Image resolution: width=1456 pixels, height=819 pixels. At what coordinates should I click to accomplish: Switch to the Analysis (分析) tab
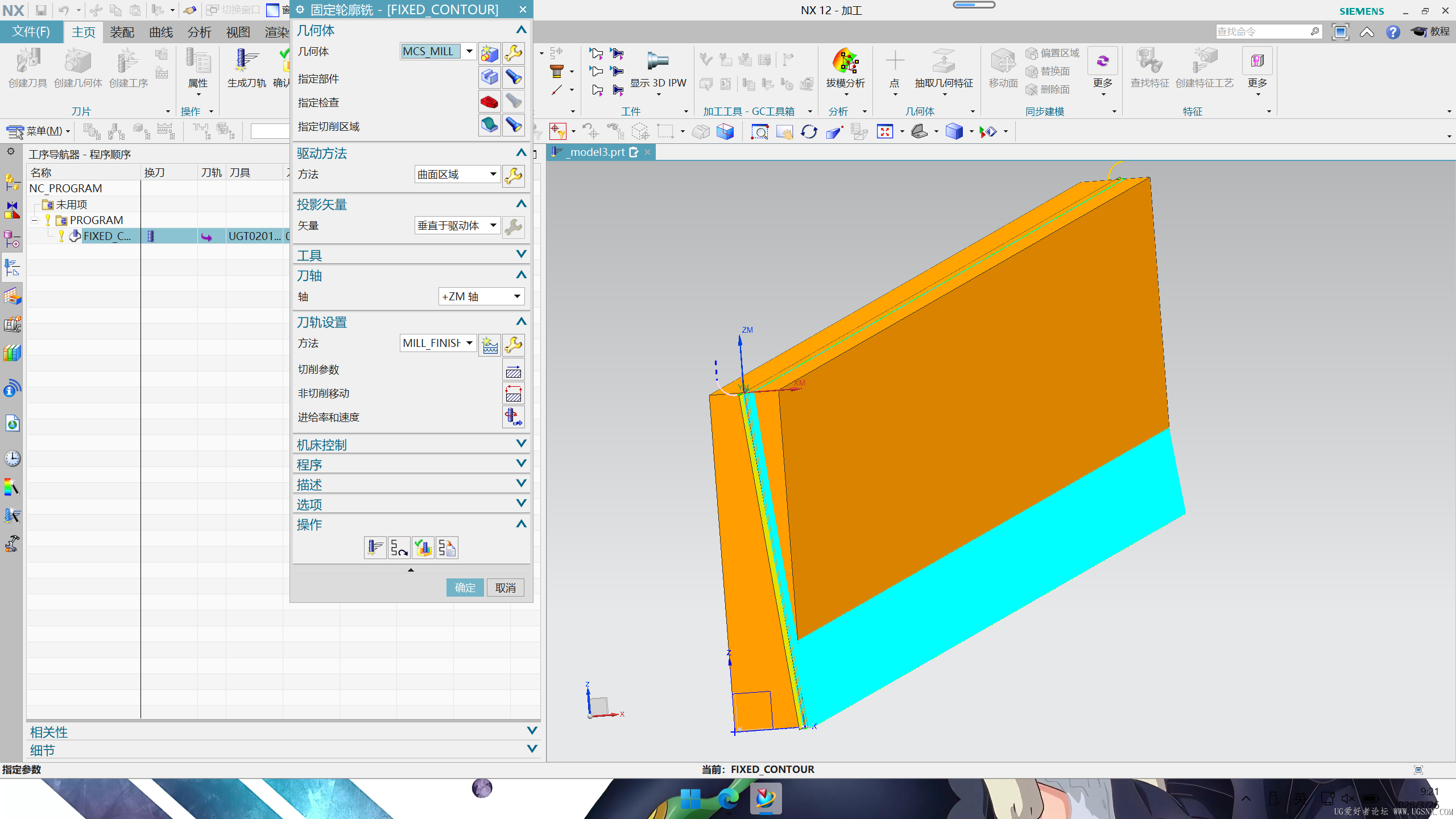click(x=200, y=32)
